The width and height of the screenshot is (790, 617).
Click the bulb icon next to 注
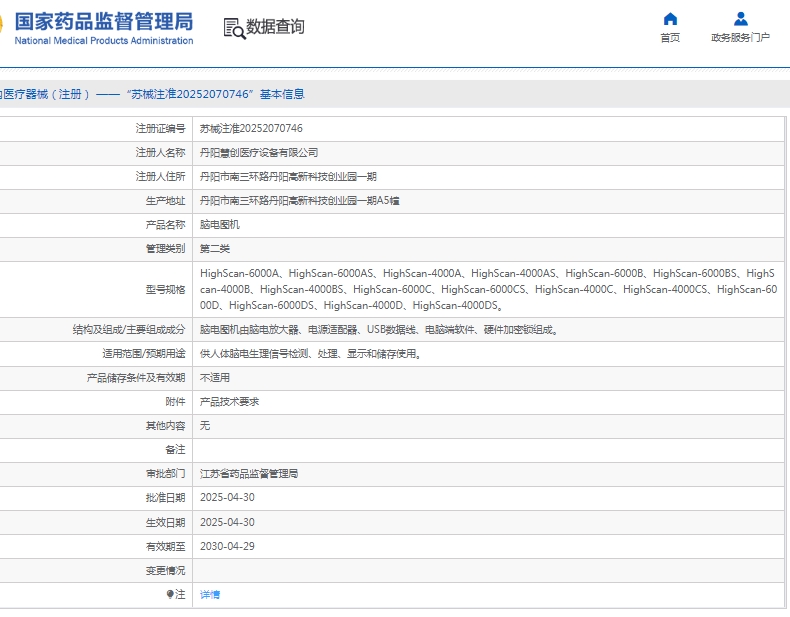coord(170,594)
